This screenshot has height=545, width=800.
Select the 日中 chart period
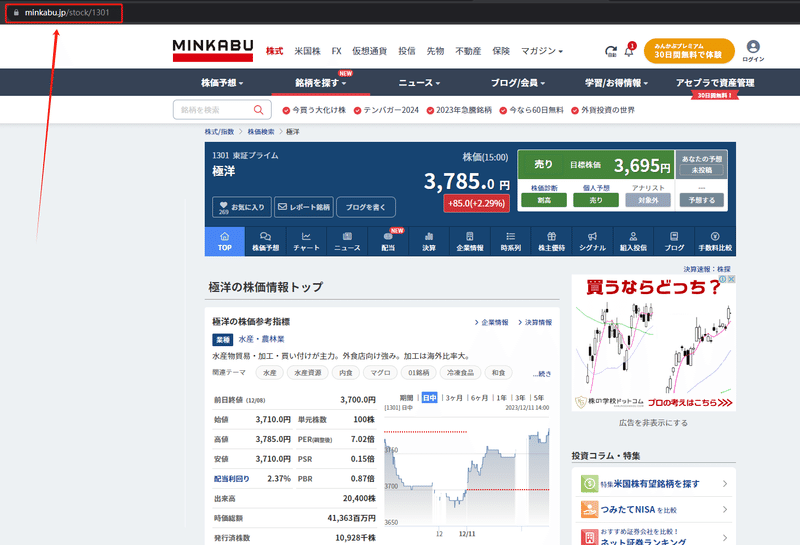click(x=430, y=398)
